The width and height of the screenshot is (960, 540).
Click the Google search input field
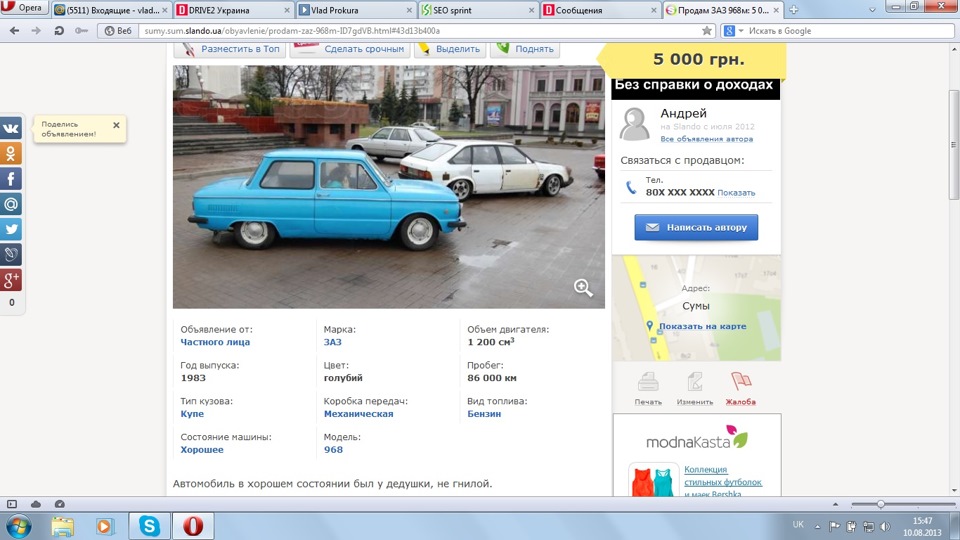850,31
